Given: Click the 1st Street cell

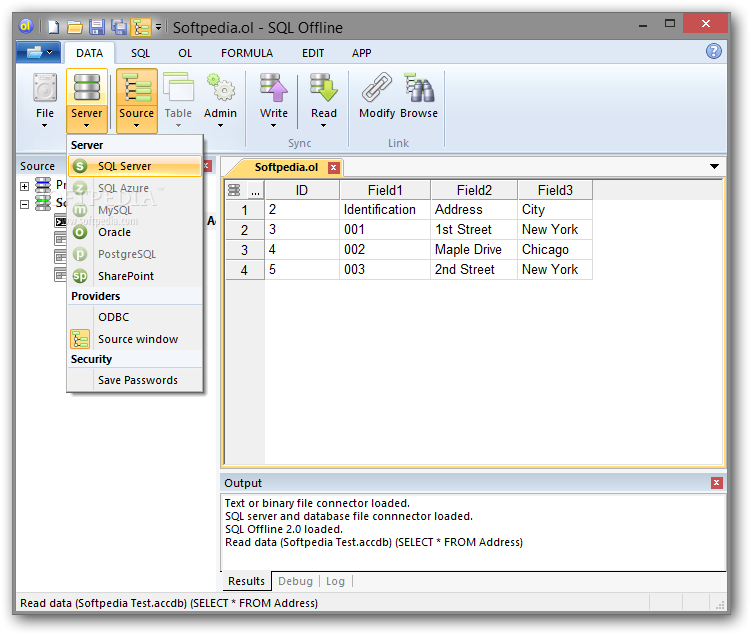Looking at the screenshot, I should (x=474, y=230).
